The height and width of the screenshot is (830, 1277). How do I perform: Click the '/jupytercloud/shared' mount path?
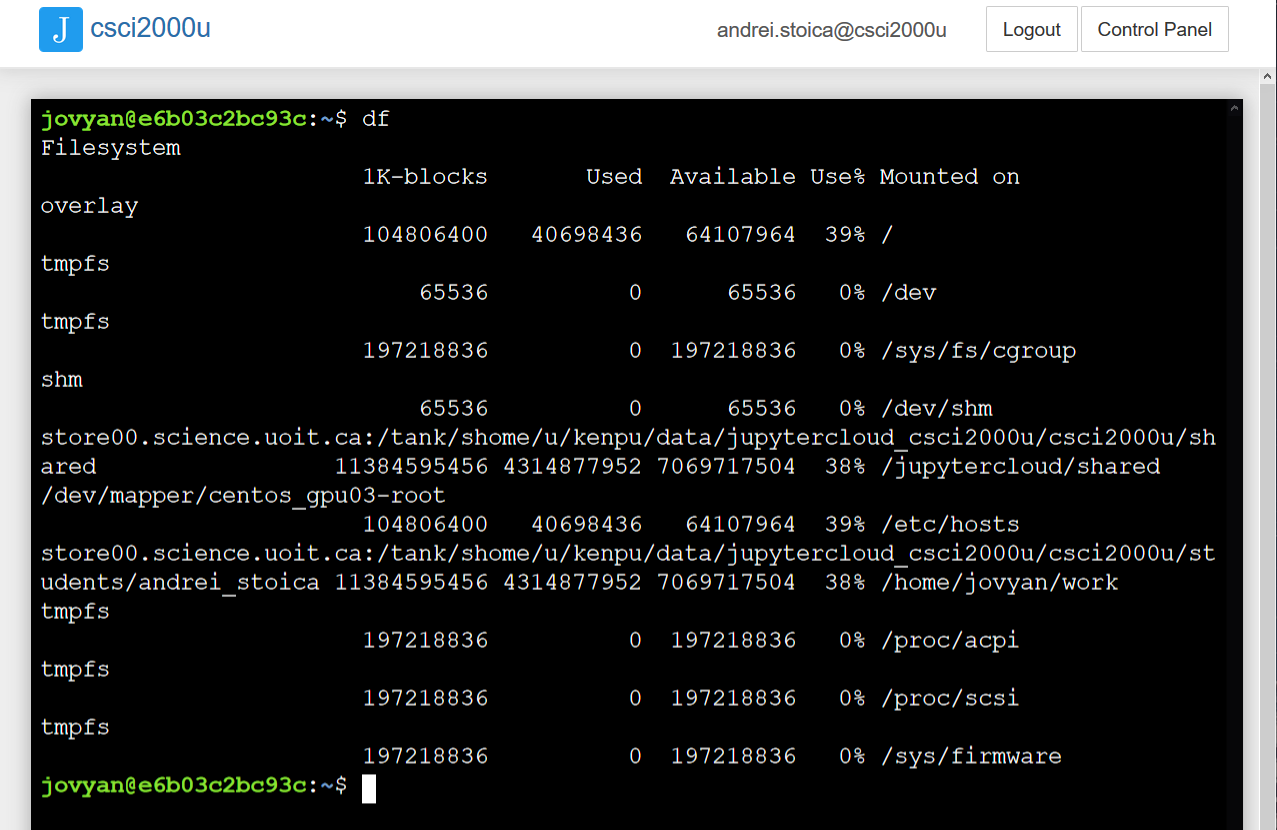point(1020,467)
